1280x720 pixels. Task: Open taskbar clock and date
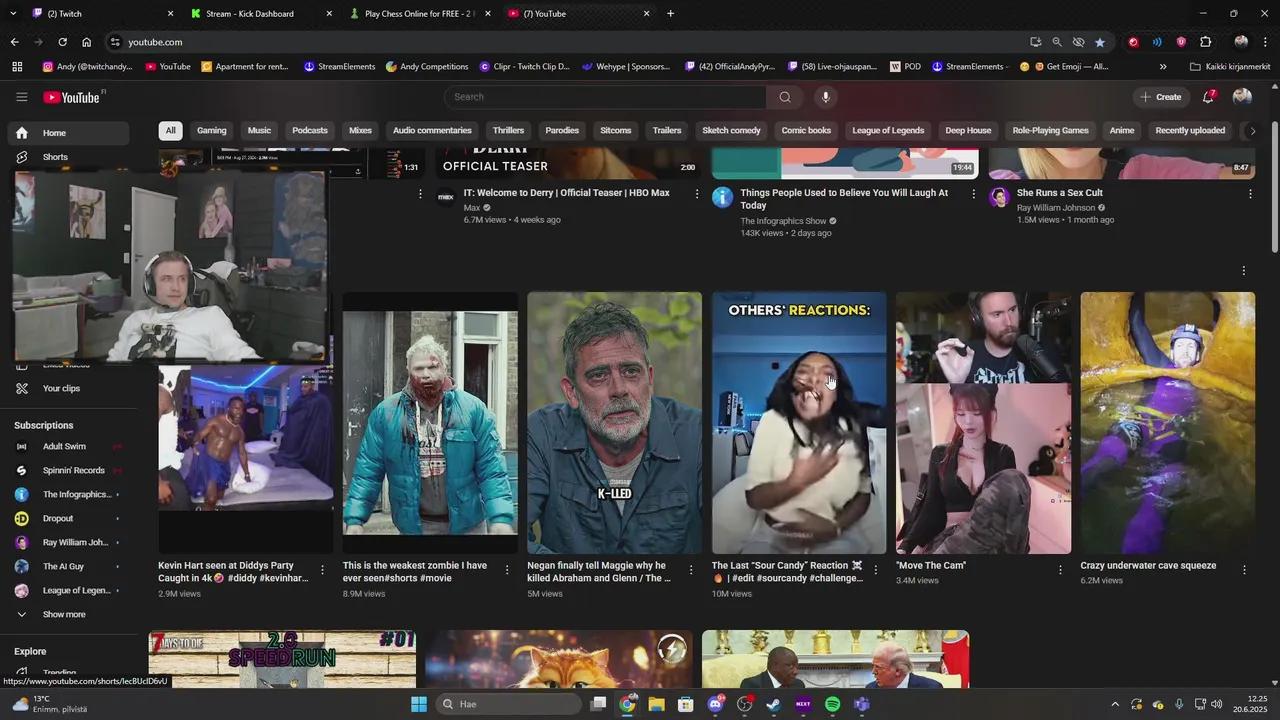click(1251, 704)
